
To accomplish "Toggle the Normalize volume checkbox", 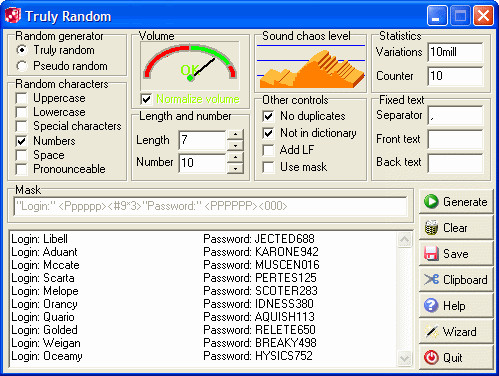I will coord(146,99).
